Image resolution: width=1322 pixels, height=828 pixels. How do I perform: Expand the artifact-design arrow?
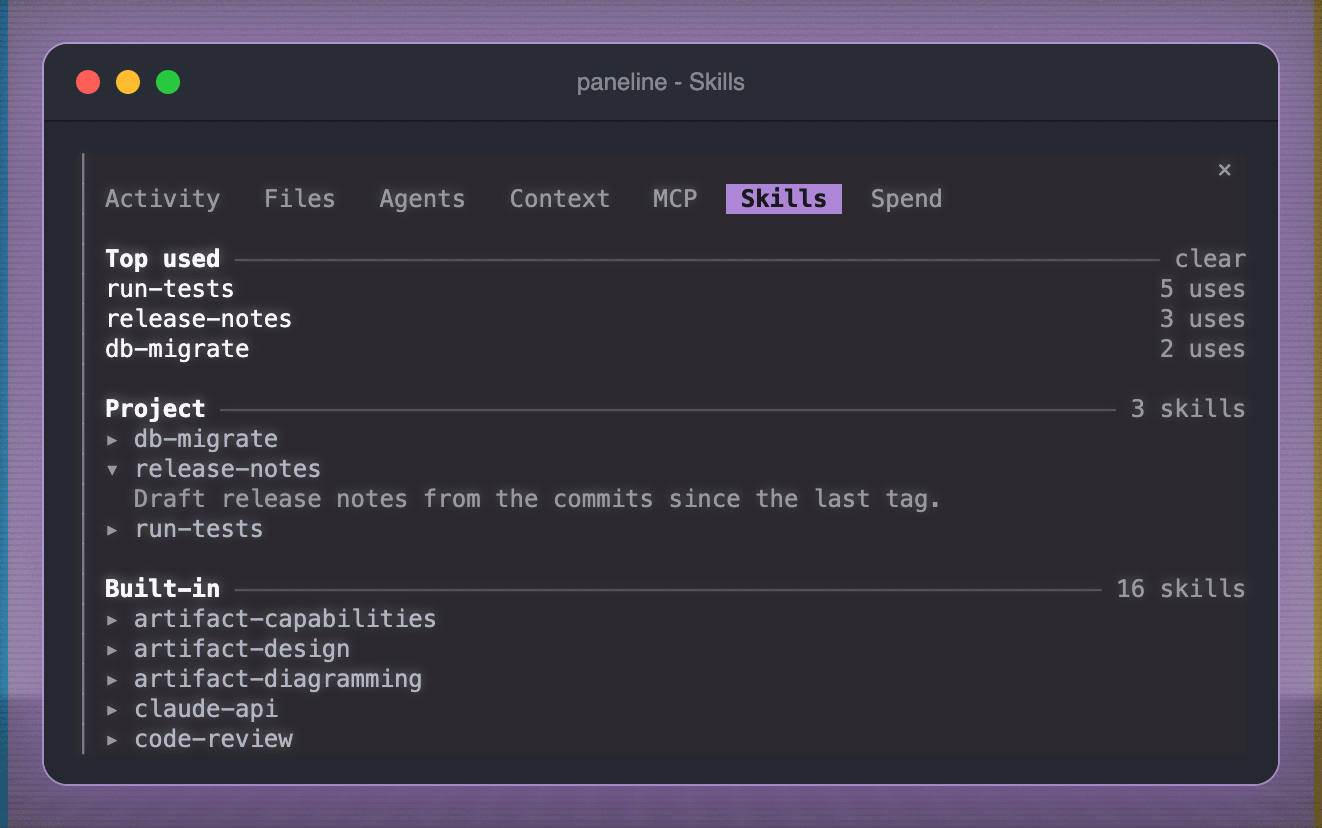pyautogui.click(x=113, y=649)
